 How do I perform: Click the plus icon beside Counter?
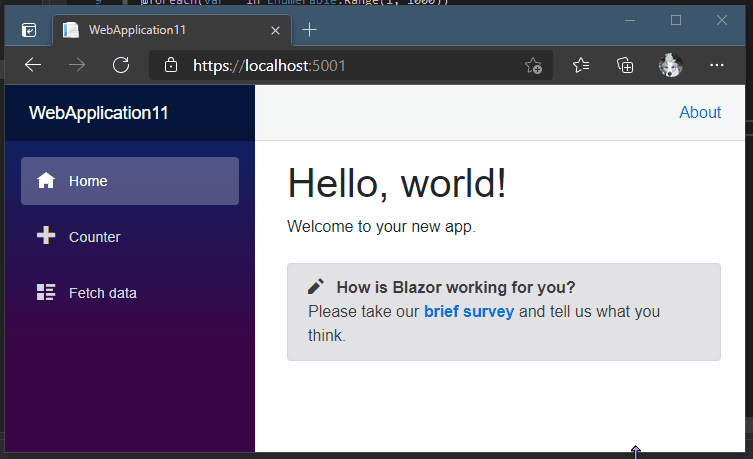coord(46,236)
